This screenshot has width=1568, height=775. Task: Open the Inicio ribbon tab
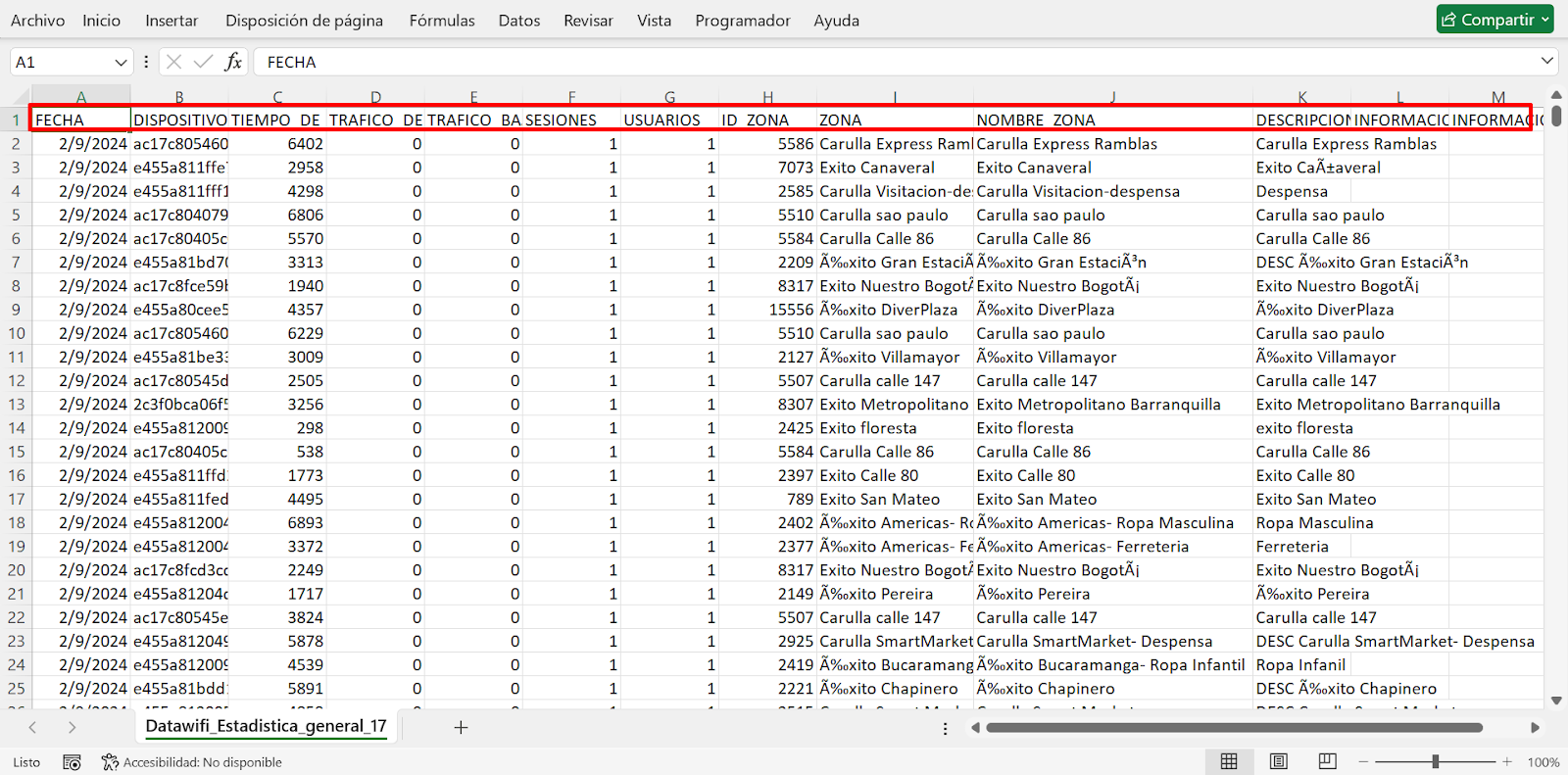[x=101, y=20]
